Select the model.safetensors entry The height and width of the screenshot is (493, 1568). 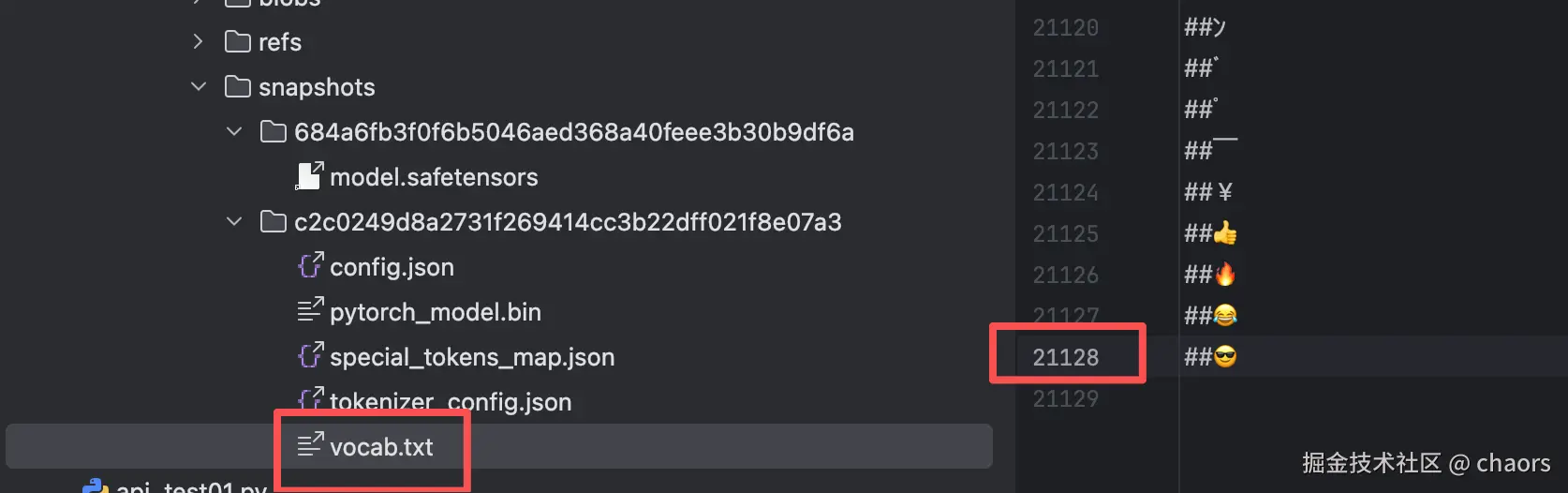pyautogui.click(x=434, y=177)
